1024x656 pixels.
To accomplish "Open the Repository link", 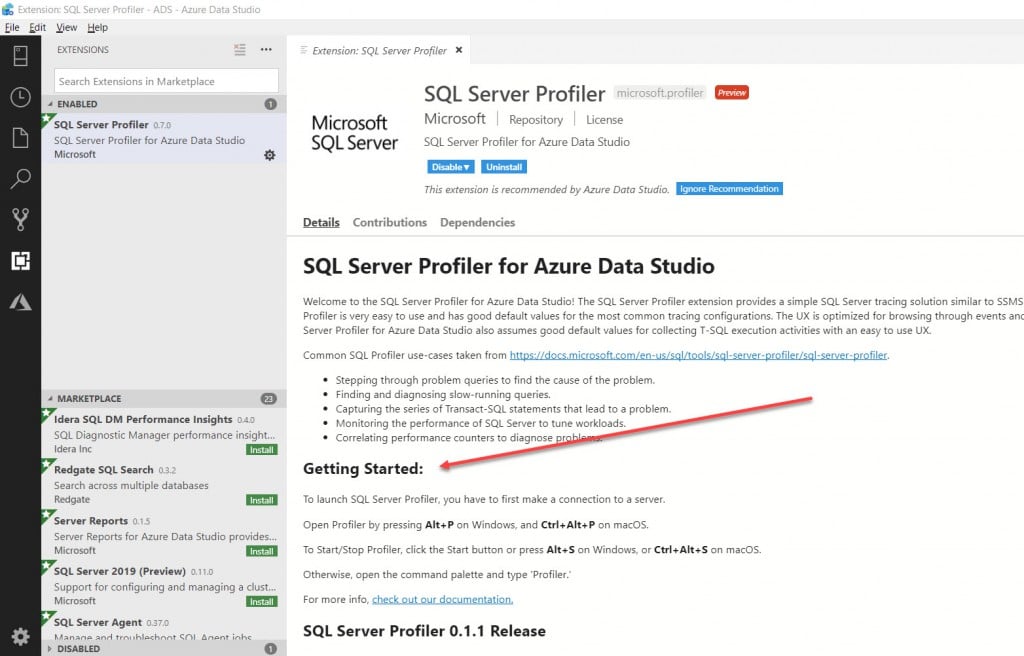I will click(536, 120).
